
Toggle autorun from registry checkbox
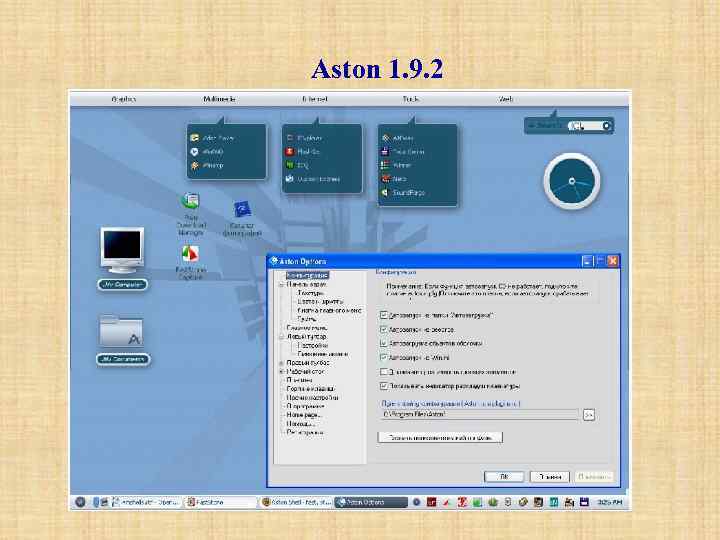pos(384,329)
